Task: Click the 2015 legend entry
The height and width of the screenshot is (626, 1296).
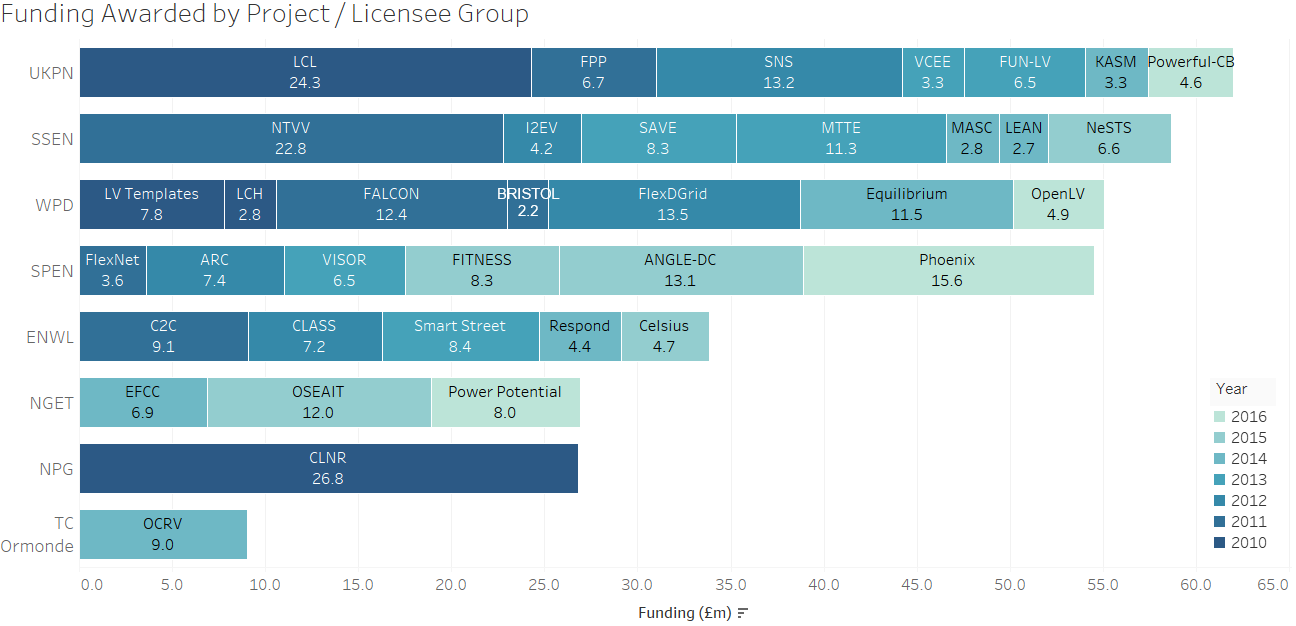Action: pyautogui.click(x=1239, y=438)
